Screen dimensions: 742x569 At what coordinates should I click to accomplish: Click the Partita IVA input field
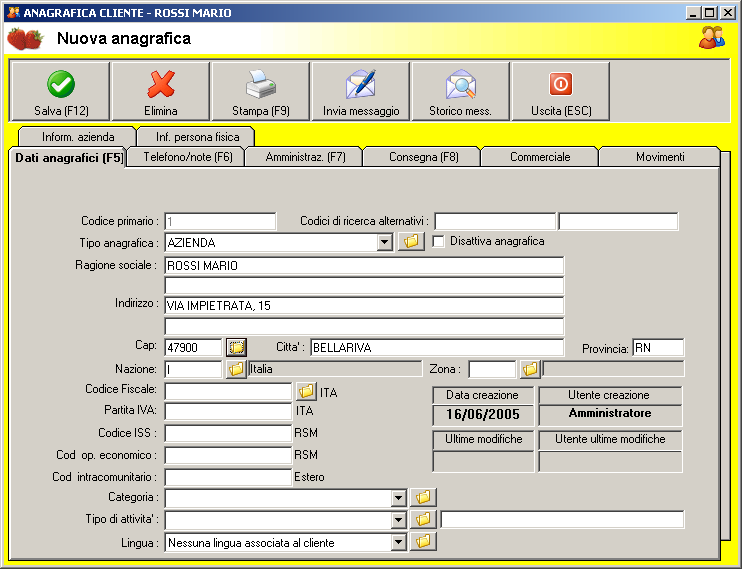228,411
